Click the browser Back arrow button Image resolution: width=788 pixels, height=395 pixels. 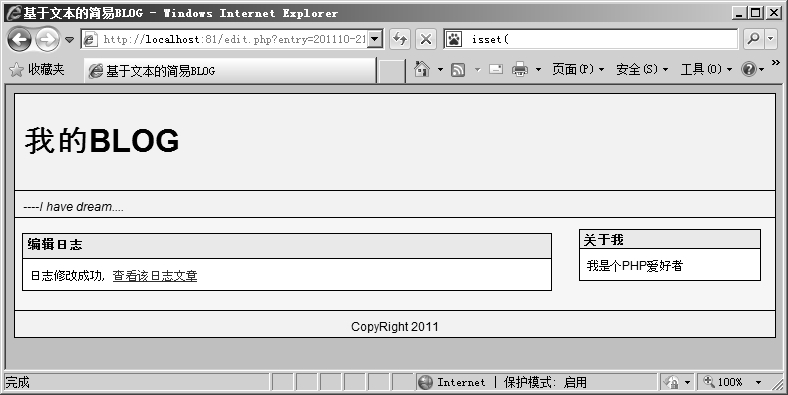(19, 39)
